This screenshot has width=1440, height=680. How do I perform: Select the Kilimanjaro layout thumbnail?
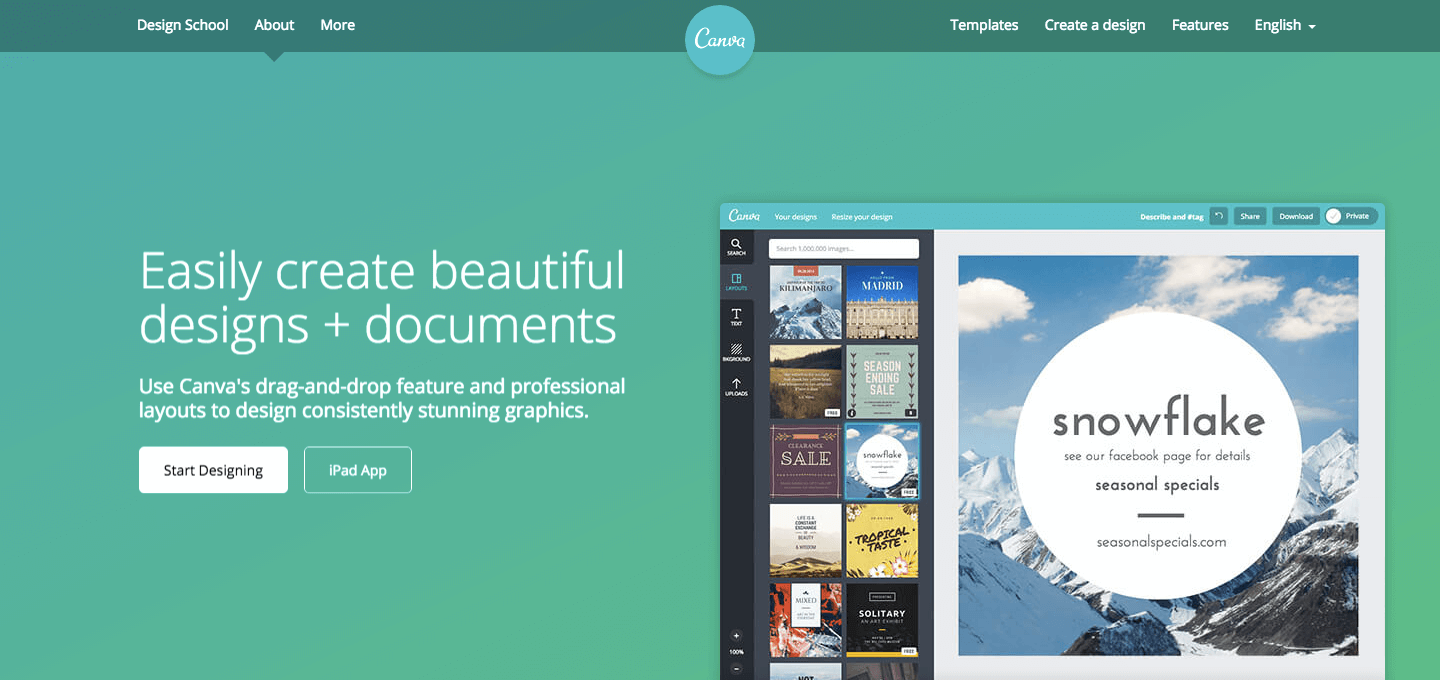coord(806,302)
